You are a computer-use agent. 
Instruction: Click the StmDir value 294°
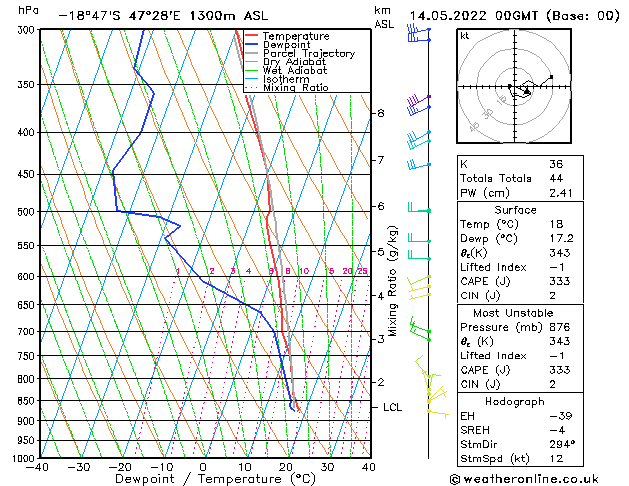point(562,444)
